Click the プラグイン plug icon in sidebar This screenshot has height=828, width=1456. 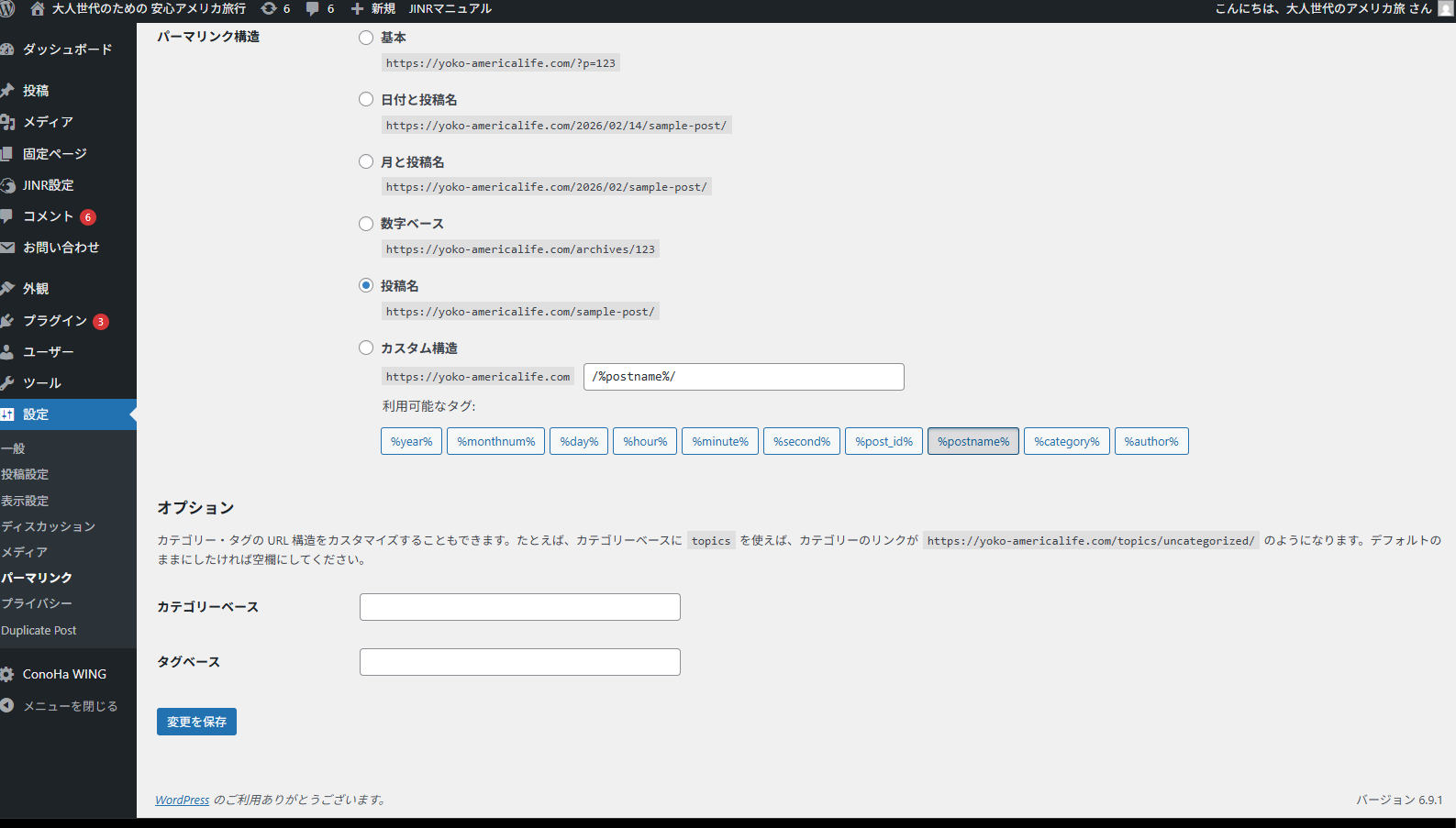tap(7, 321)
